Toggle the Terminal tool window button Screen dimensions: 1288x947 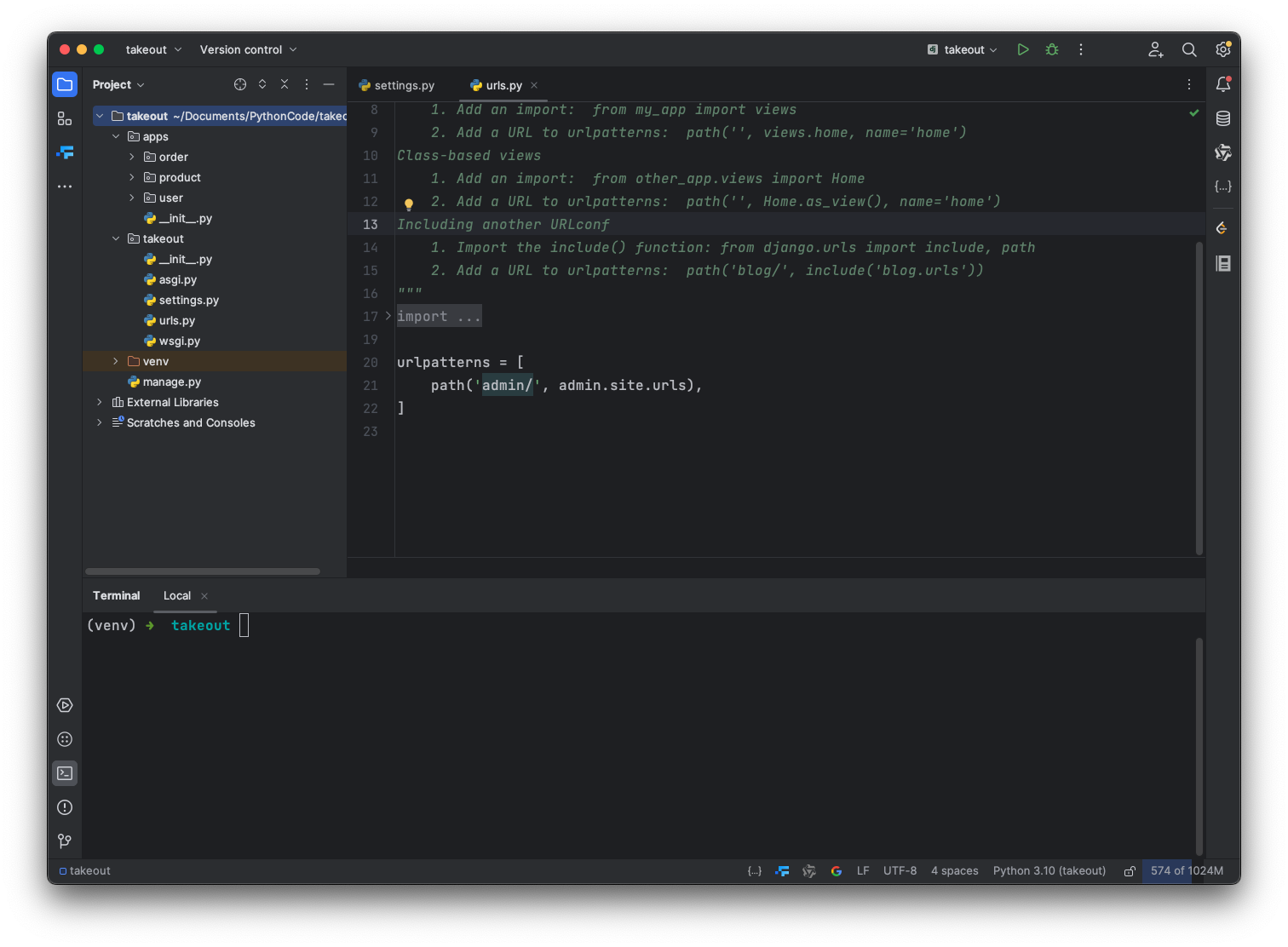[x=65, y=773]
